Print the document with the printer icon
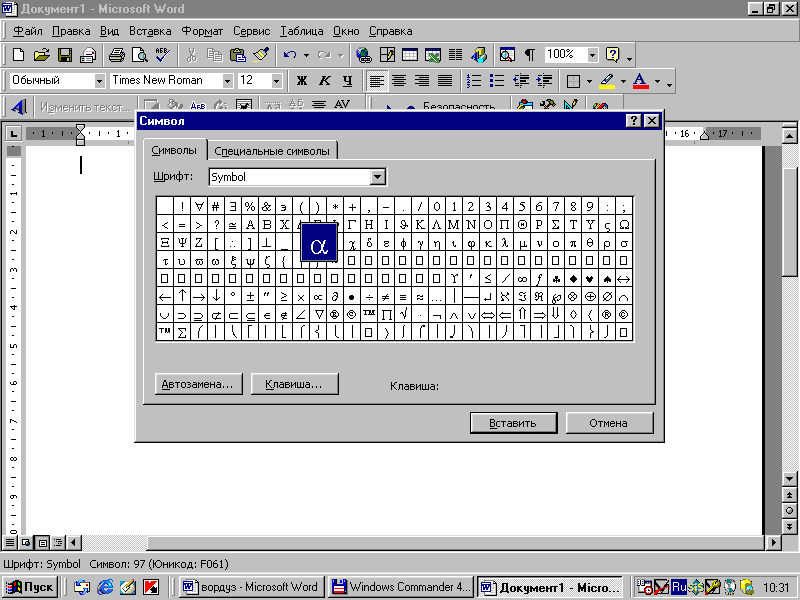 tap(117, 55)
